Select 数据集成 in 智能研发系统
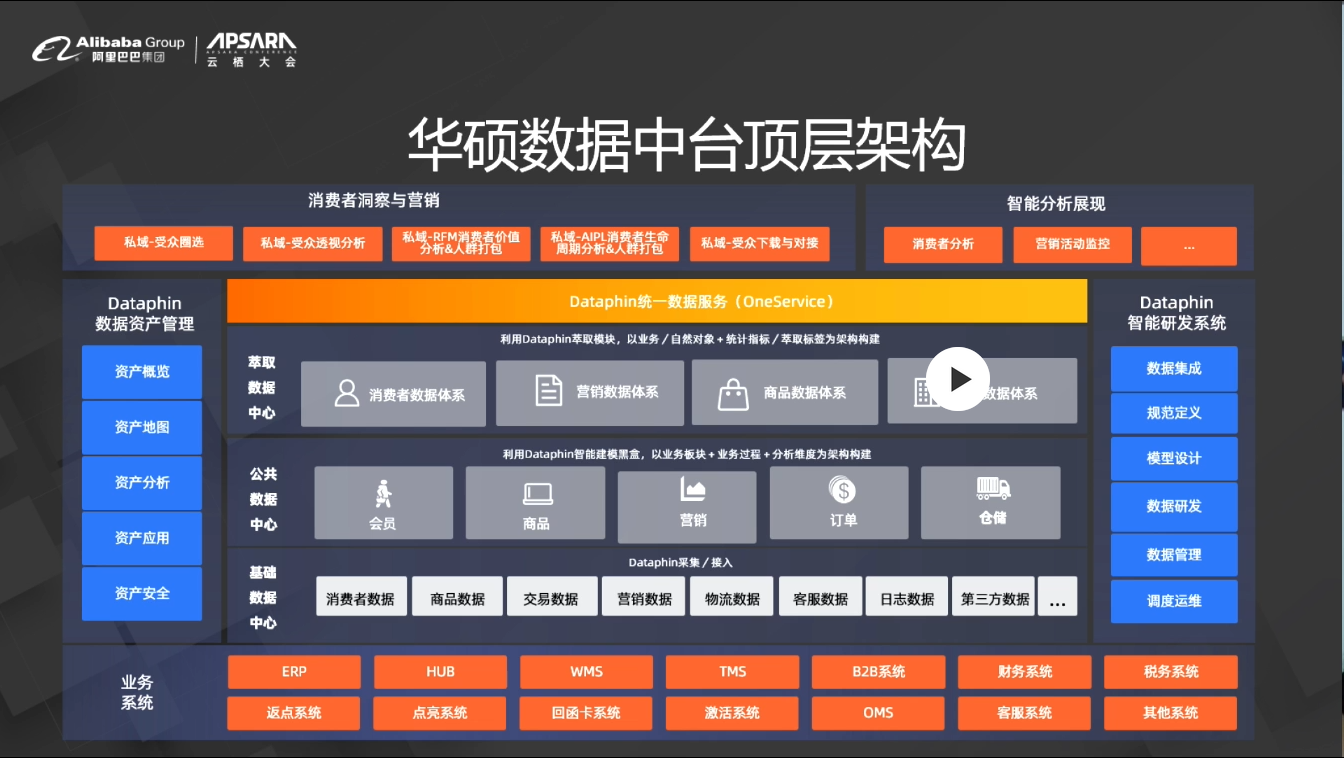 click(1174, 369)
